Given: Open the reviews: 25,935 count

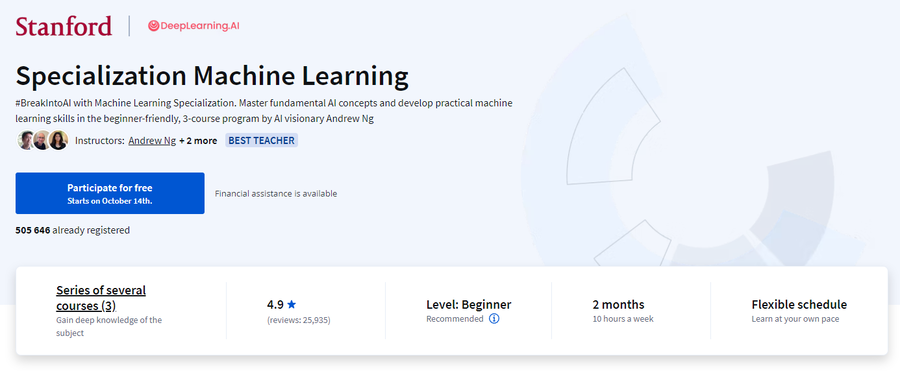Looking at the screenshot, I should click(x=299, y=320).
